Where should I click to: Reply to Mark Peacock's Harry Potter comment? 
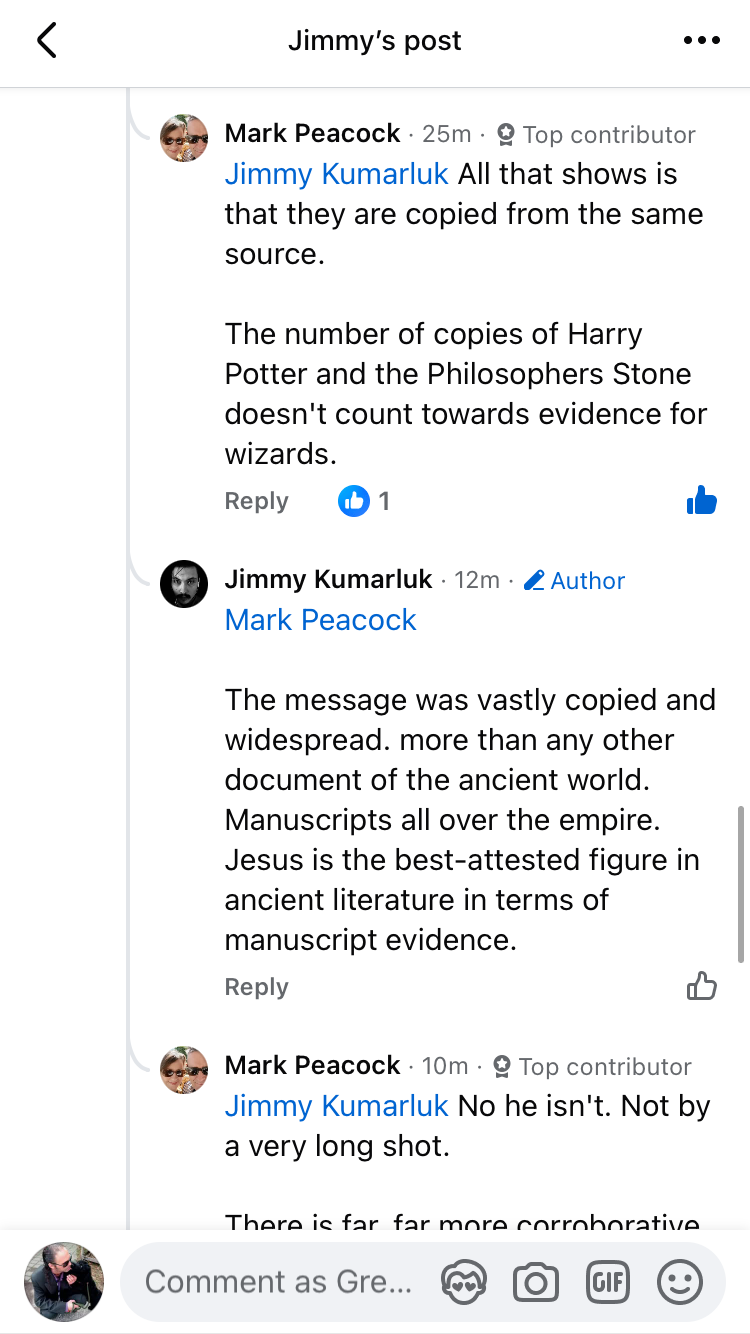click(x=256, y=501)
